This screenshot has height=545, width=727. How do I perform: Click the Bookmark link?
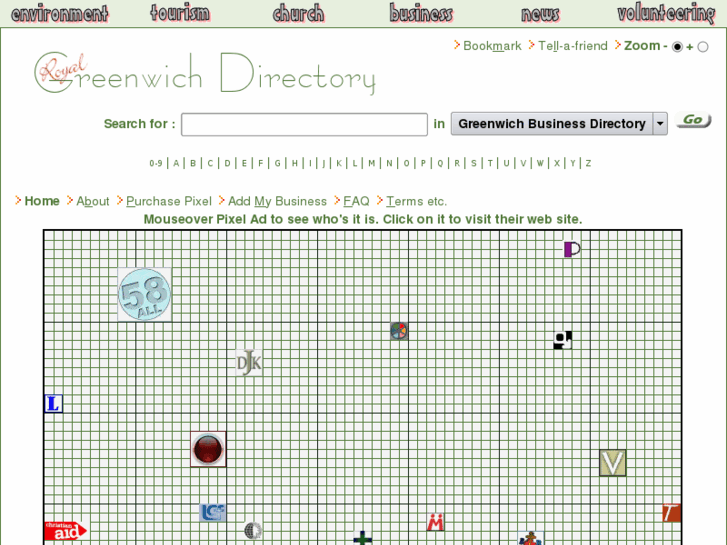point(492,46)
